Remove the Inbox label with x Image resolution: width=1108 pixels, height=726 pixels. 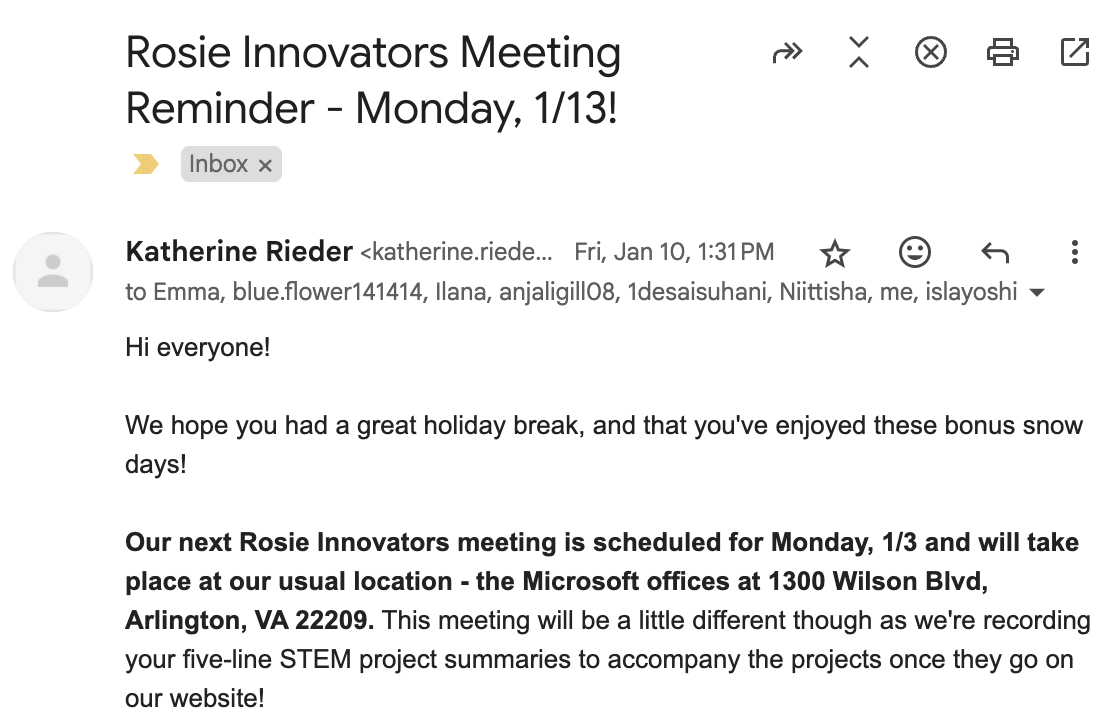[x=265, y=166]
